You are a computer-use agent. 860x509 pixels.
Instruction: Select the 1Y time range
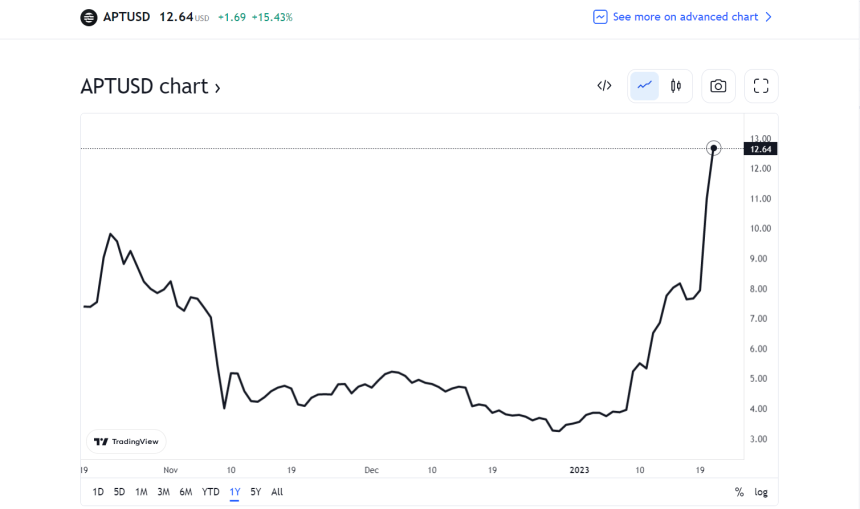point(234,492)
